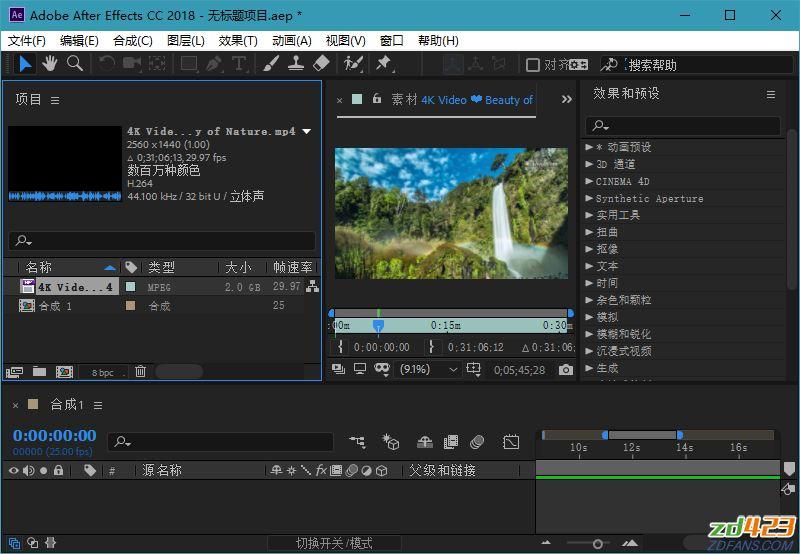Screen dimensions: 800x554
Task: Click the Graph Editor icon in timeline
Action: 511,442
